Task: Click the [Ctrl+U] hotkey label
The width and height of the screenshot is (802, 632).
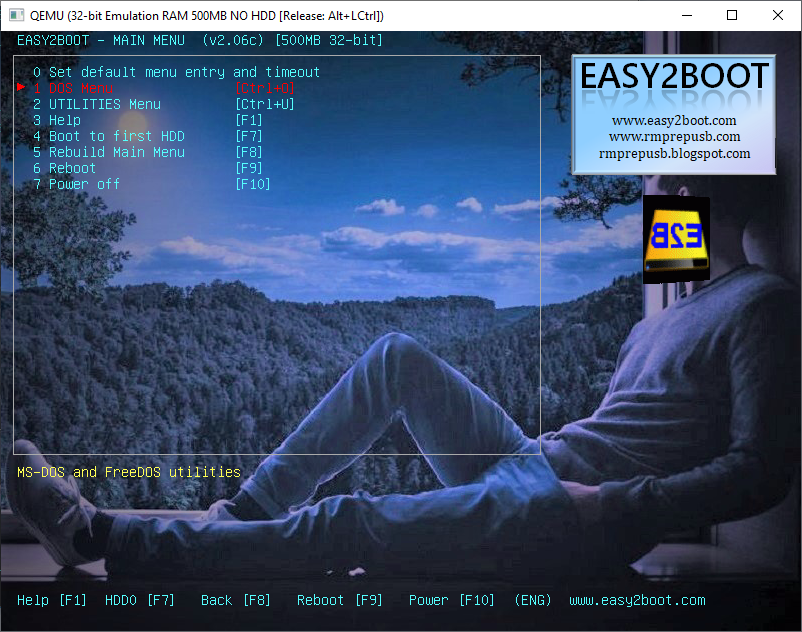Action: (x=265, y=104)
